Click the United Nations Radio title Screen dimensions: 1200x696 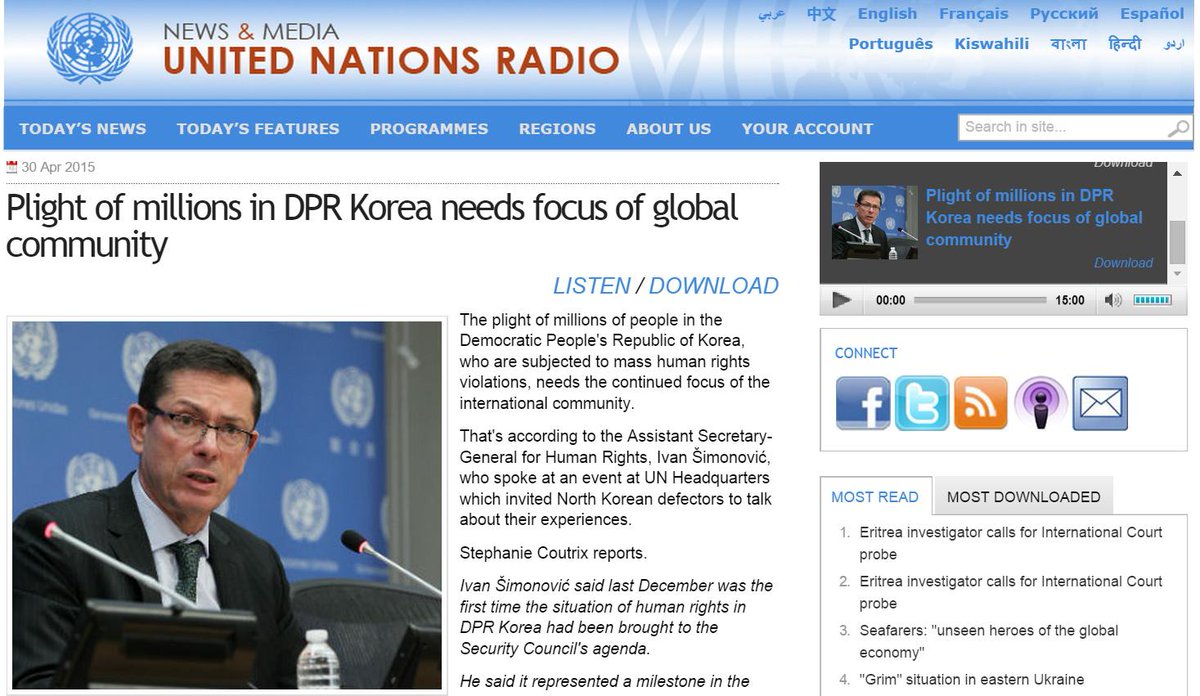pyautogui.click(x=391, y=61)
